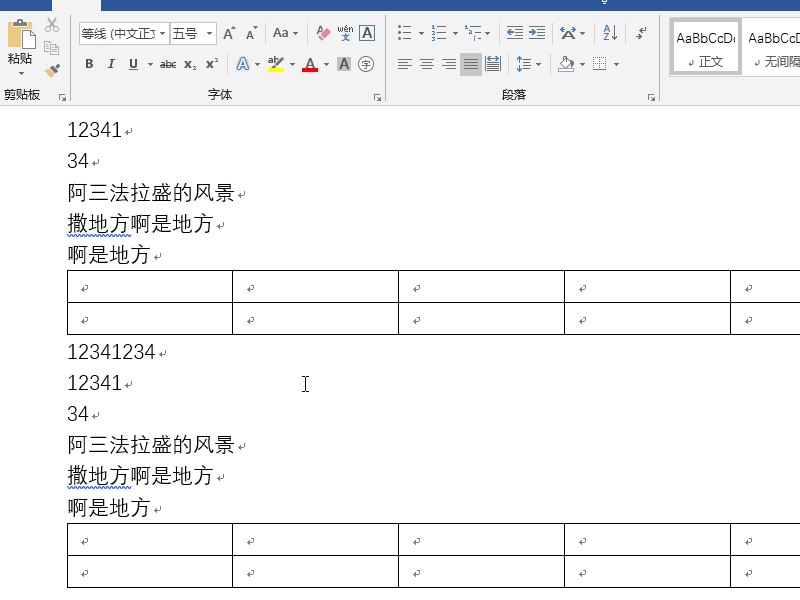Open Font dialog launcher

tap(377, 97)
